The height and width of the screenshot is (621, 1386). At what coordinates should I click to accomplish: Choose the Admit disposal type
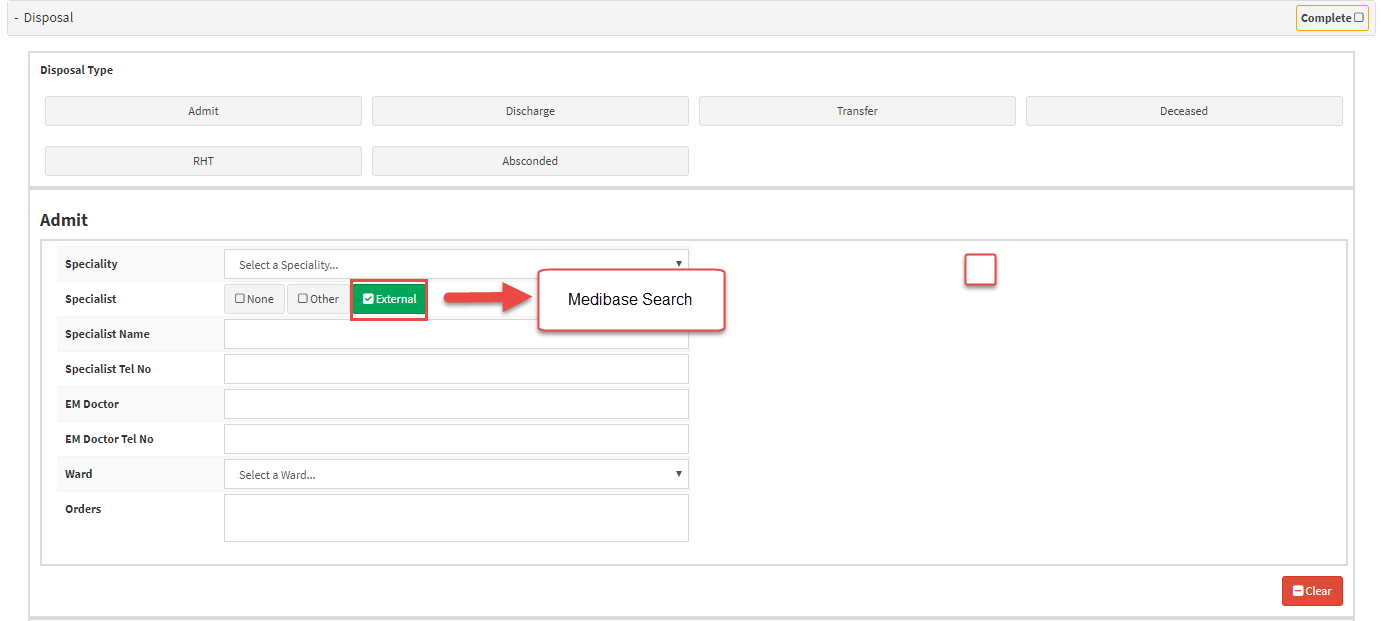203,111
